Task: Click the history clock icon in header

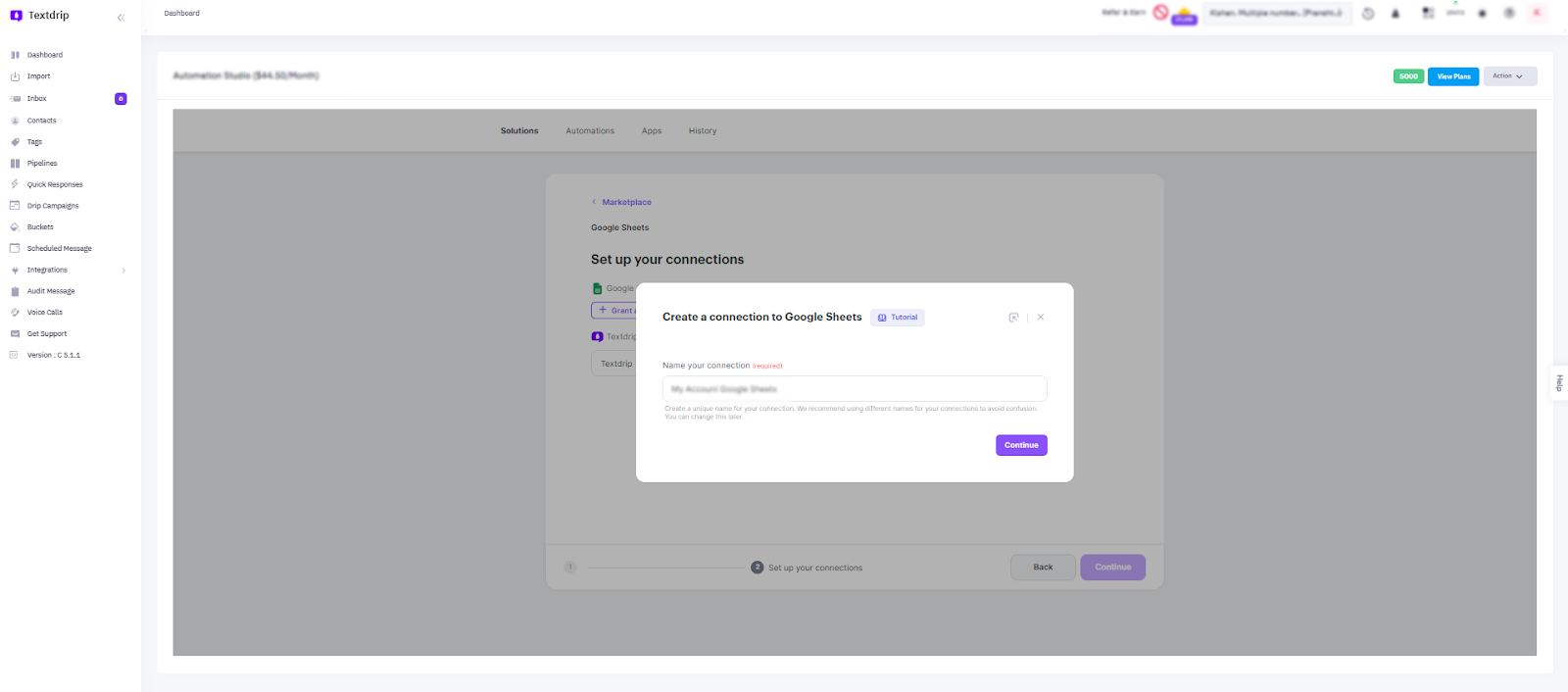Action: [x=1368, y=14]
